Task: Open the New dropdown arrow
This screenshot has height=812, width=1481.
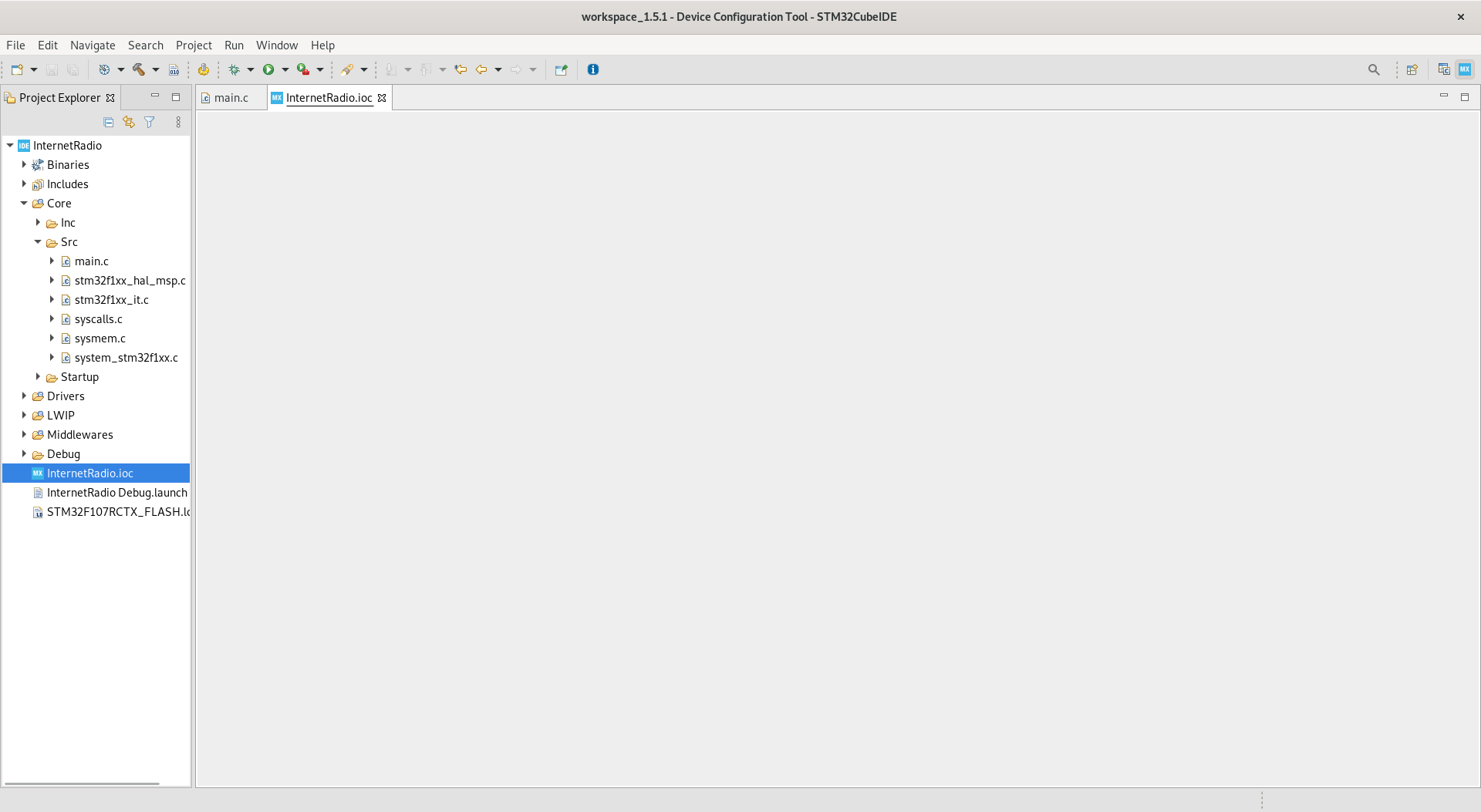Action: coord(34,69)
